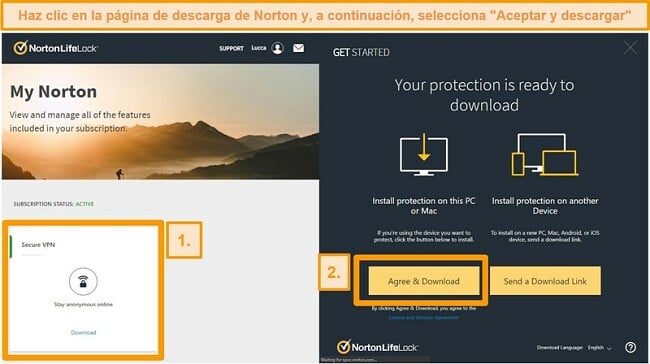The image size is (650, 364).
Task: Click Send a Download Link button
Action: click(x=545, y=281)
